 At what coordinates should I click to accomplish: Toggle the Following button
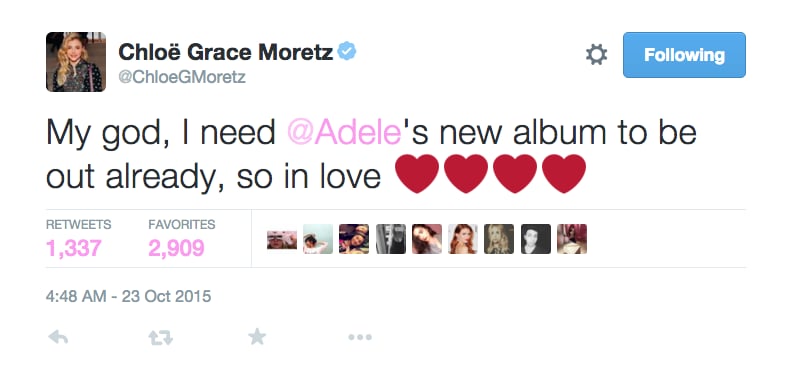point(684,55)
